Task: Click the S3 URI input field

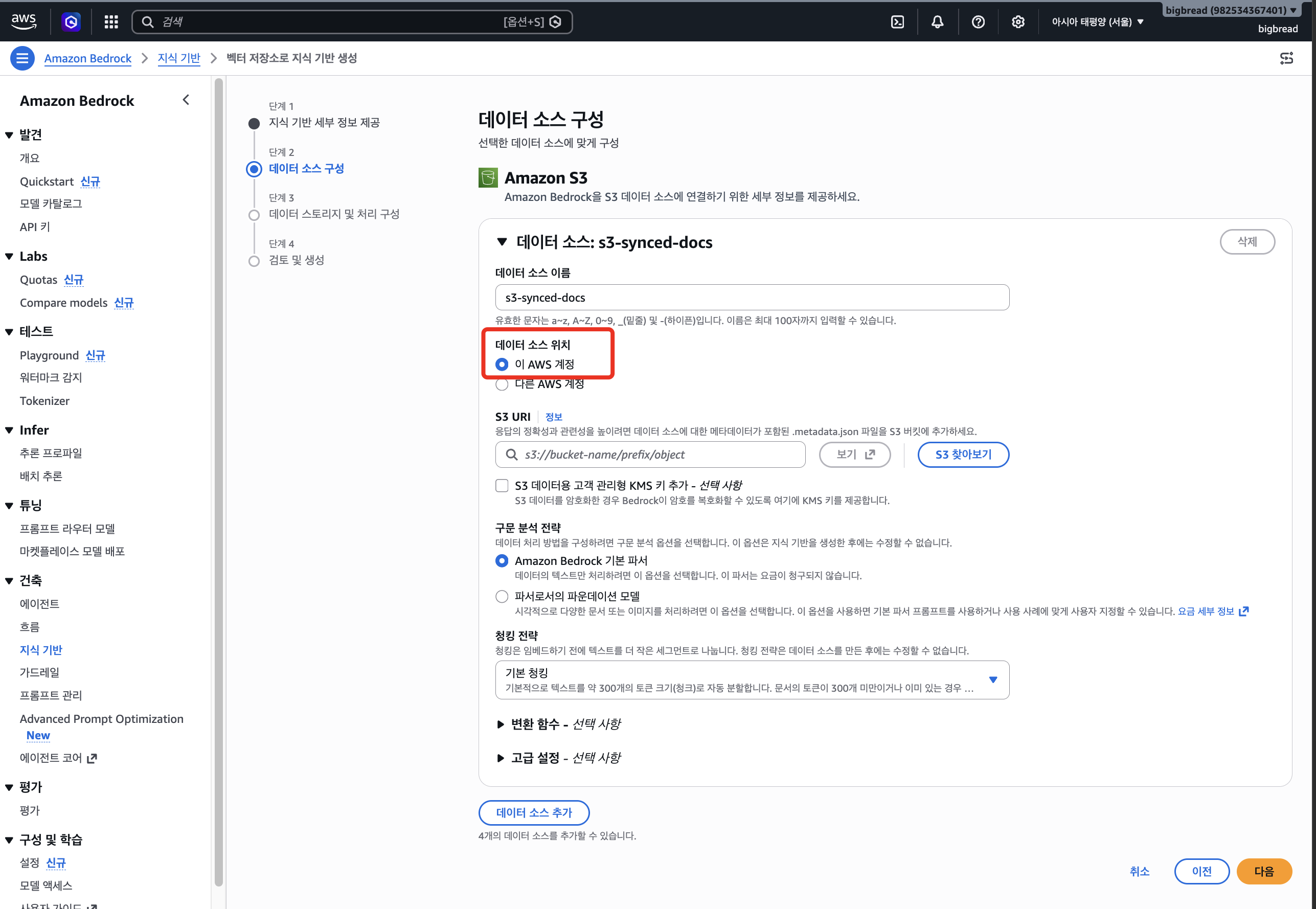Action: [x=650, y=454]
